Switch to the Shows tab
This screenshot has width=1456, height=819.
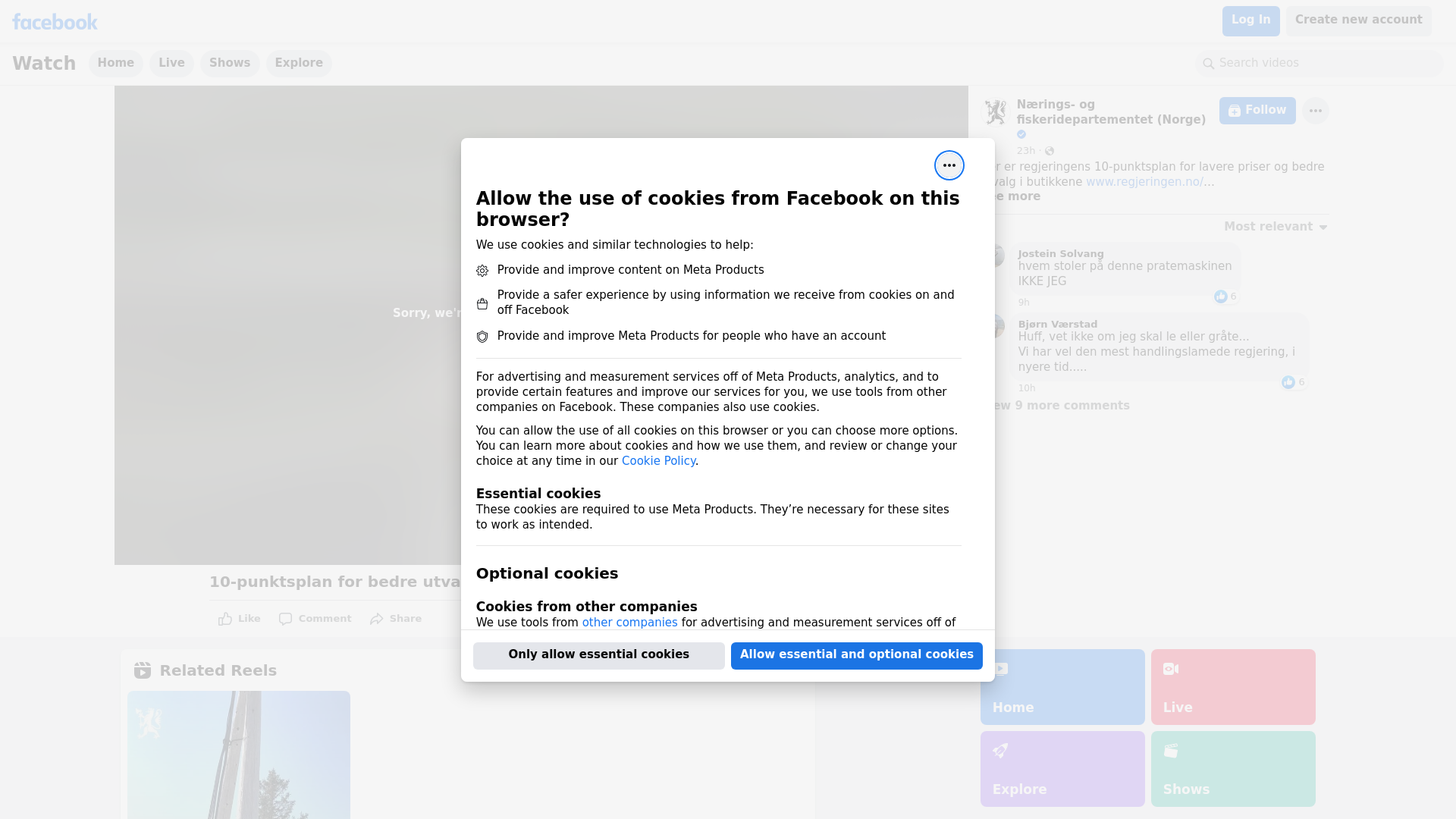click(230, 63)
